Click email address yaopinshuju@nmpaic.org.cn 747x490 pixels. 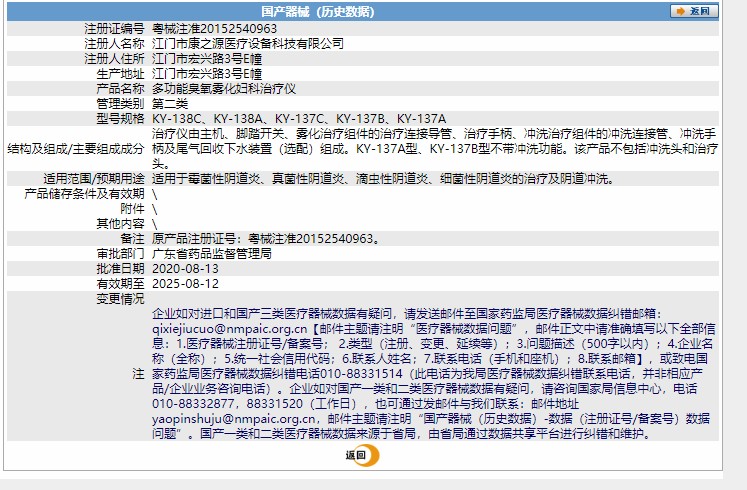click(233, 419)
